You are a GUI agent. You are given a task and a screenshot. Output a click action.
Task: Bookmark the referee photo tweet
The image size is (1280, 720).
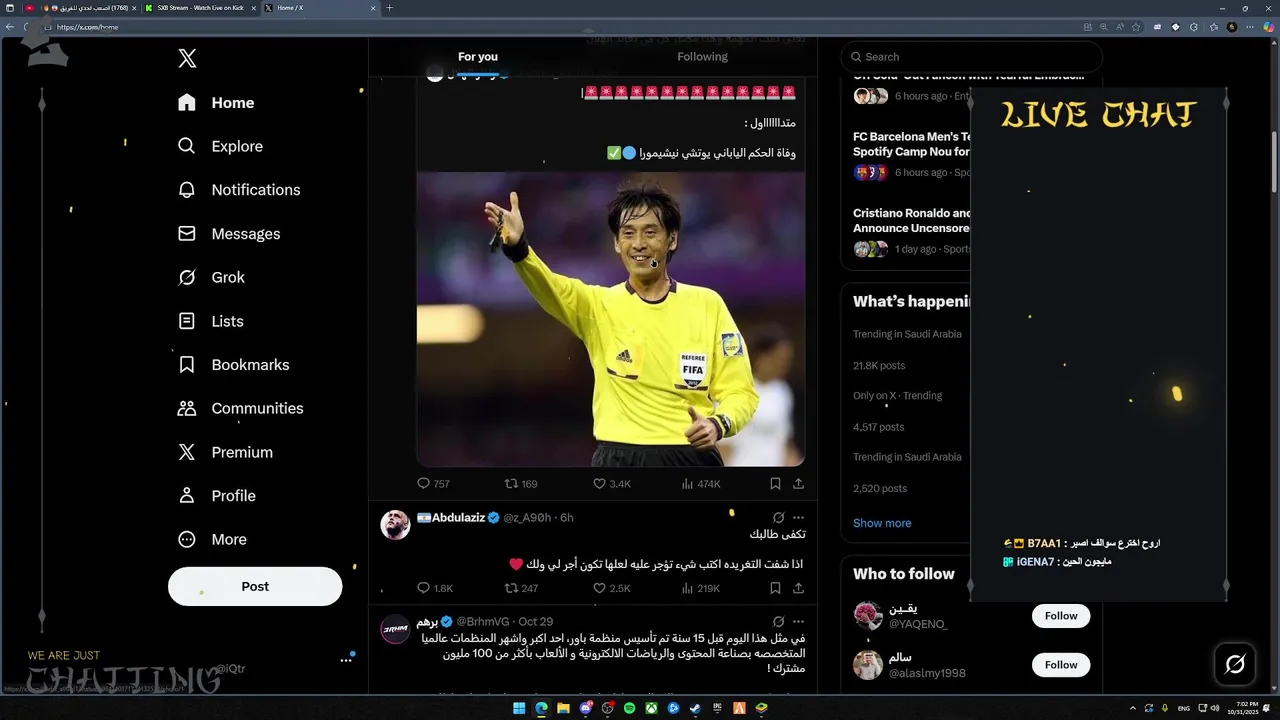(775, 484)
